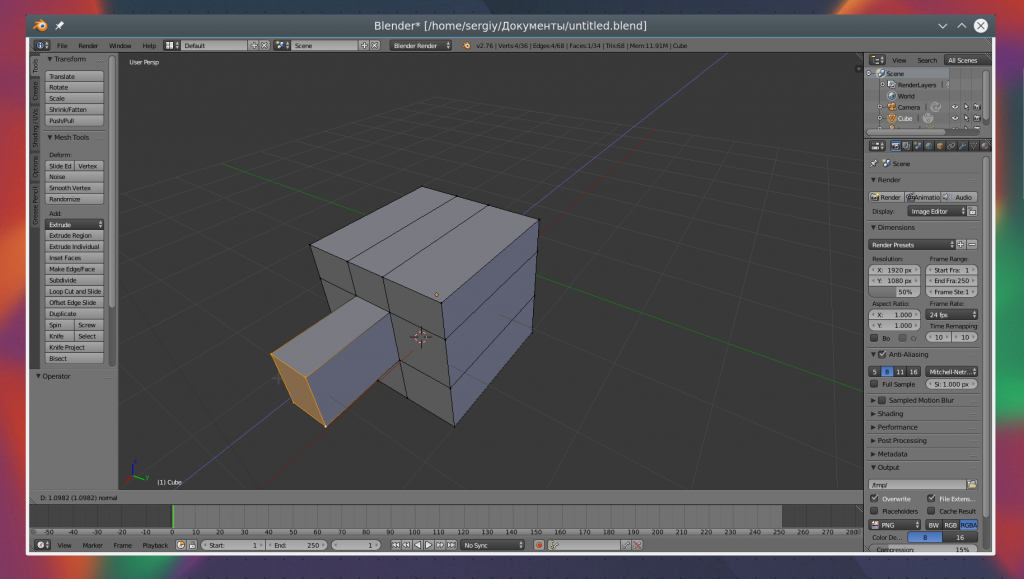Viewport: 1024px width, 579px height.
Task: Click the Render button with camera icon
Action: (886, 197)
